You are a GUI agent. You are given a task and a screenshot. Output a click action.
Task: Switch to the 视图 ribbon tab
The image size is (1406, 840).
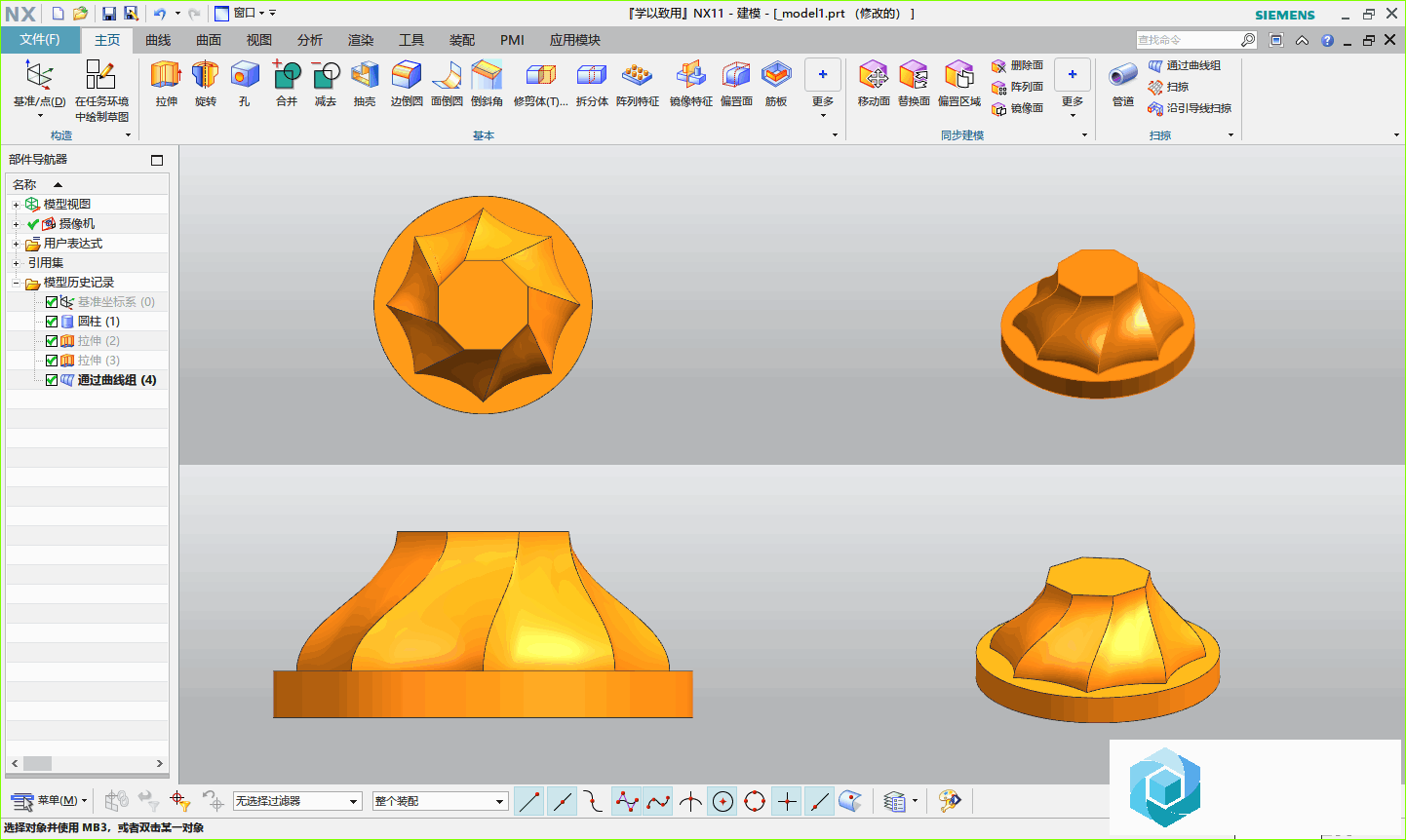click(x=259, y=40)
